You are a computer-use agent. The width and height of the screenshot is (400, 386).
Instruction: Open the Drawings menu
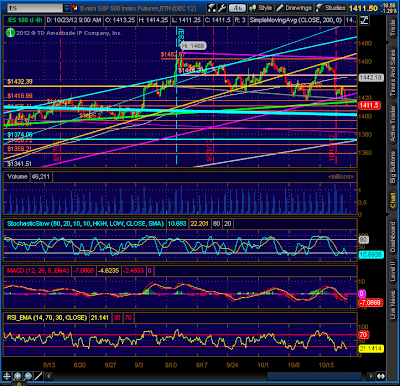tap(294, 8)
